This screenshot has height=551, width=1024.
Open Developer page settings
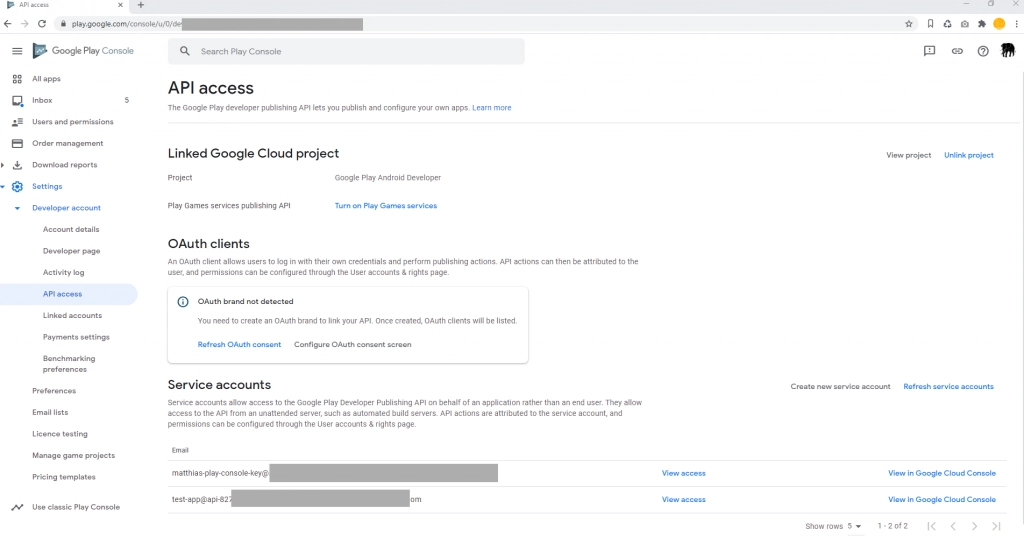[71, 251]
